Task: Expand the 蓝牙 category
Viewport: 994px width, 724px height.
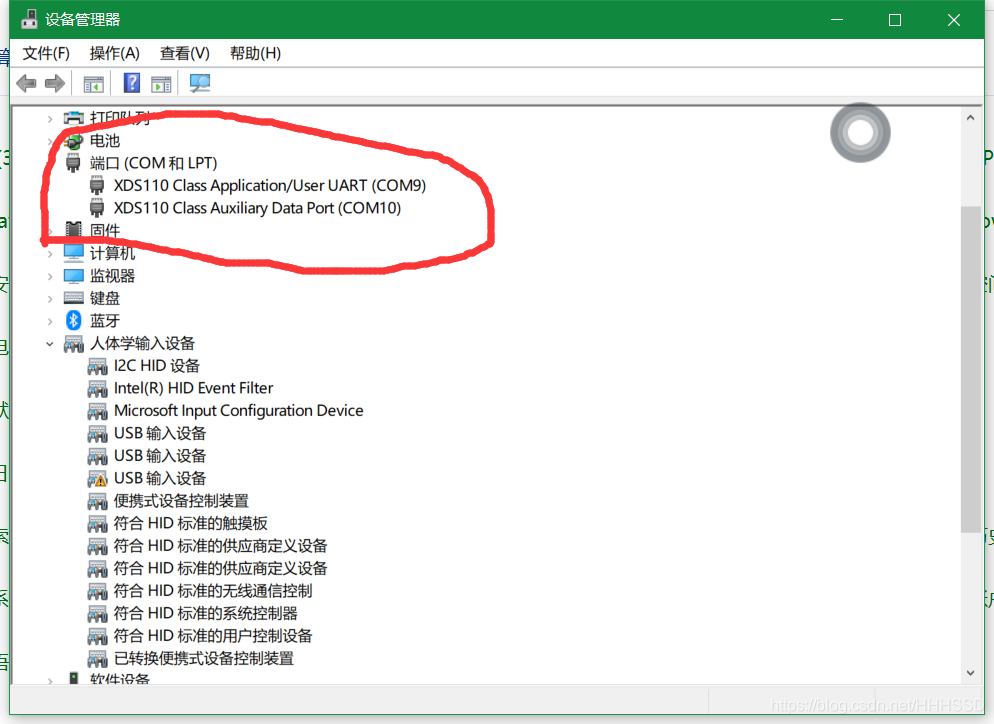Action: (x=49, y=321)
